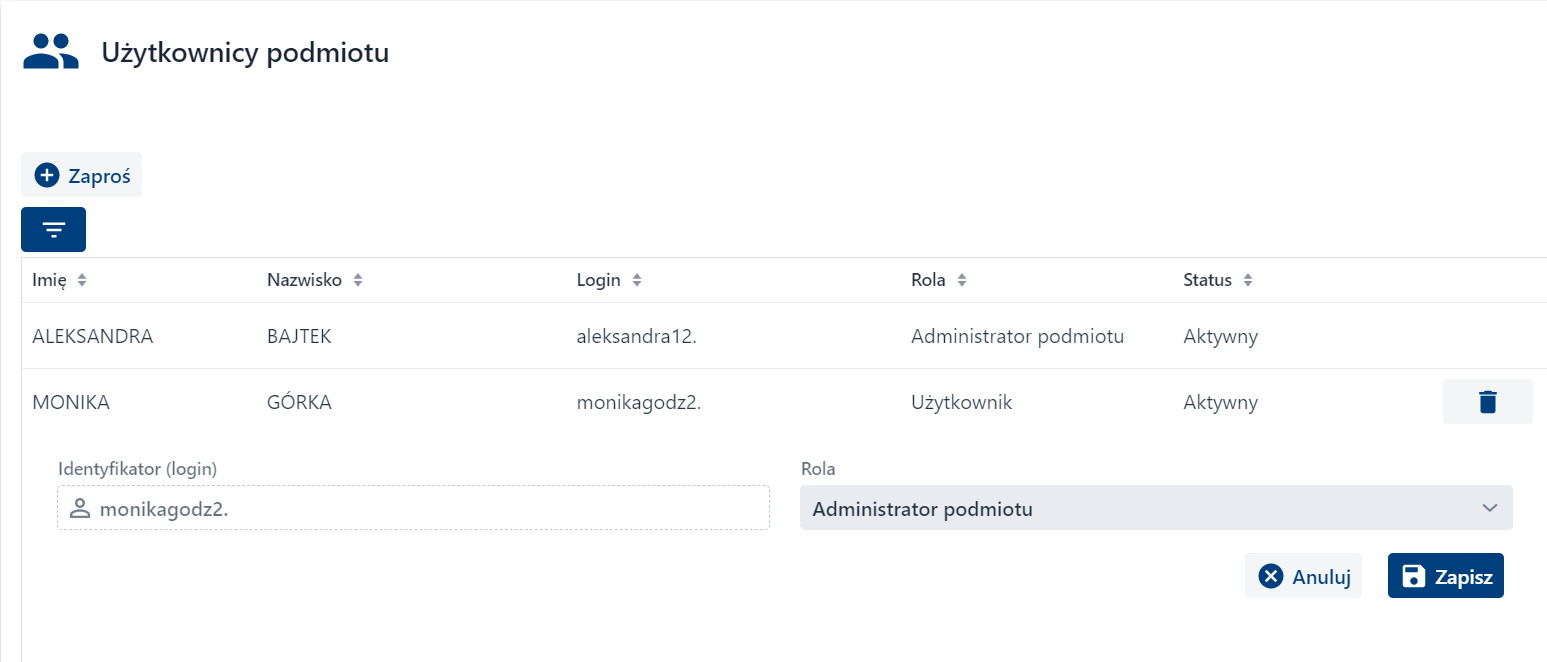Sort users by Status column
This screenshot has height=662, width=1547.
click(1247, 281)
